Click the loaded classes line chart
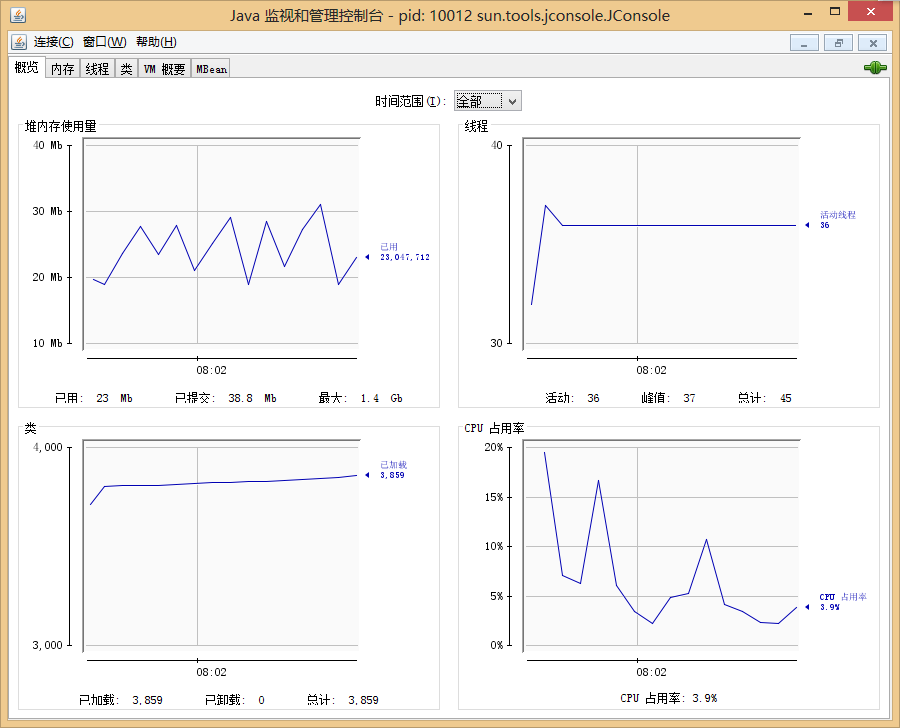 222,546
